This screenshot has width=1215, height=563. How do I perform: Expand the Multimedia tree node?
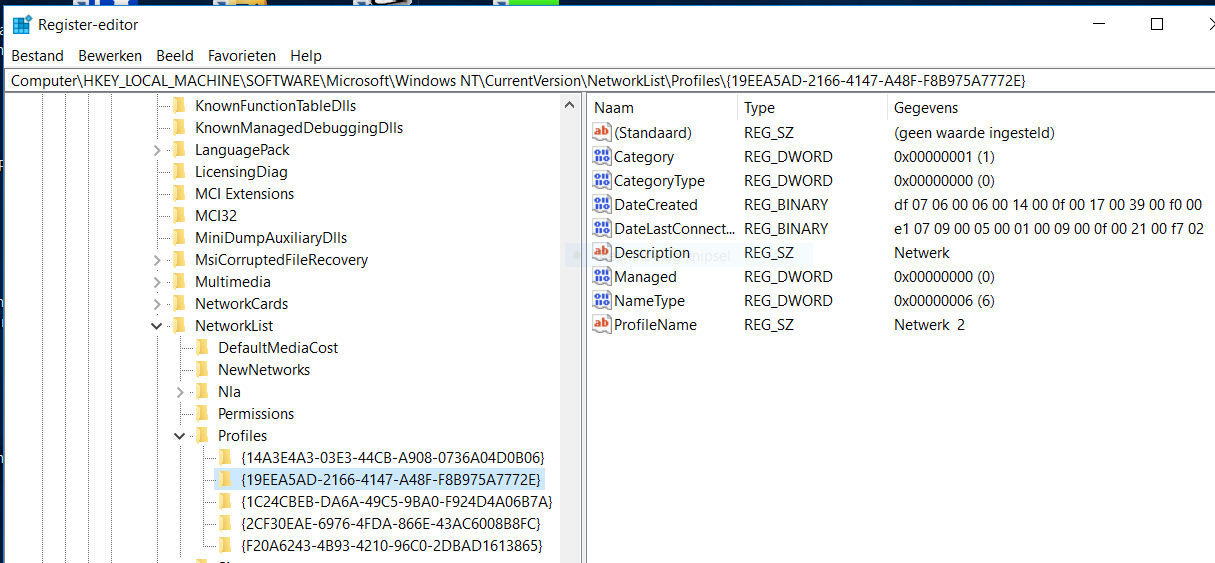click(157, 282)
